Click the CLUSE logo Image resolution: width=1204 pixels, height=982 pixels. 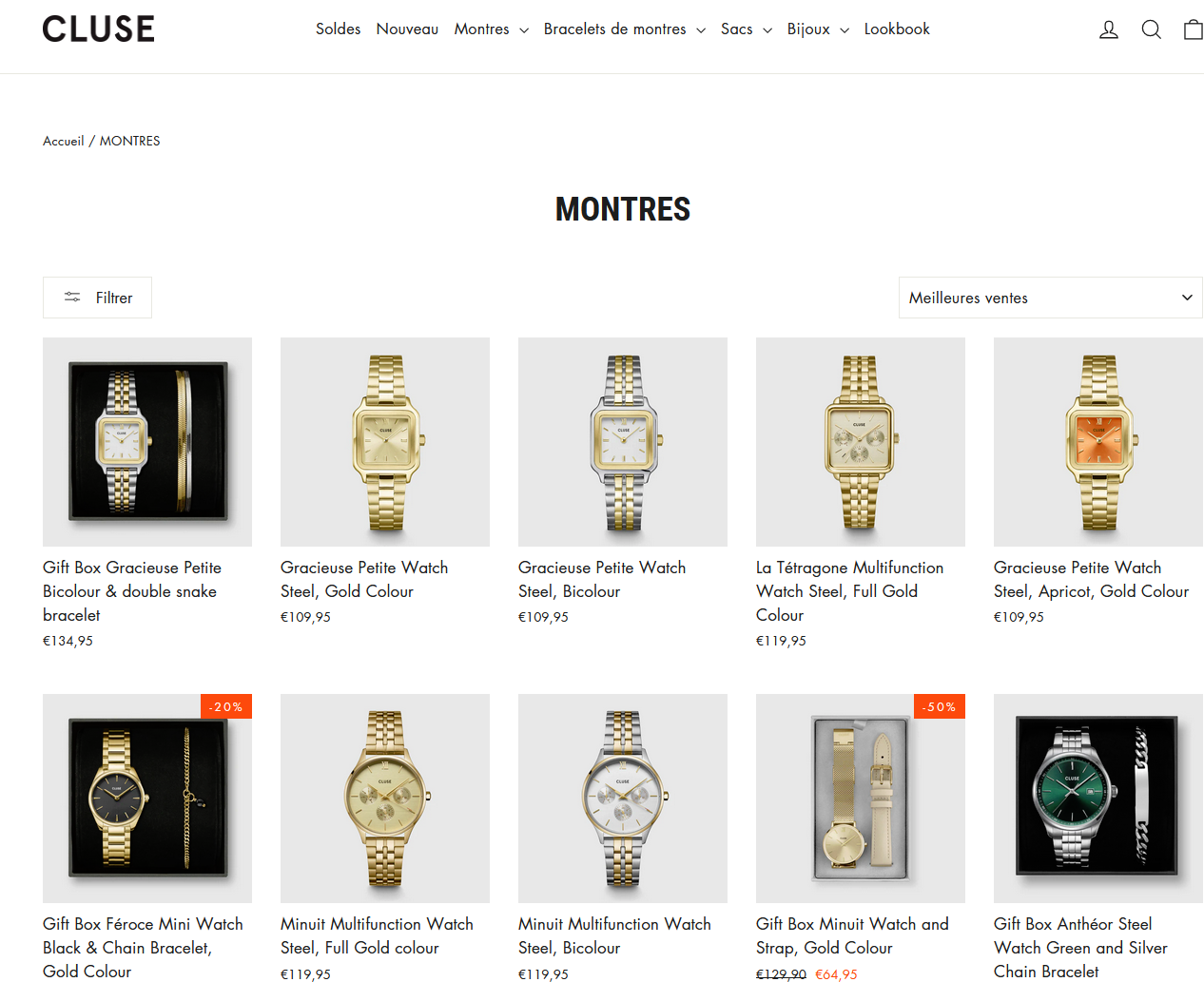point(98,29)
